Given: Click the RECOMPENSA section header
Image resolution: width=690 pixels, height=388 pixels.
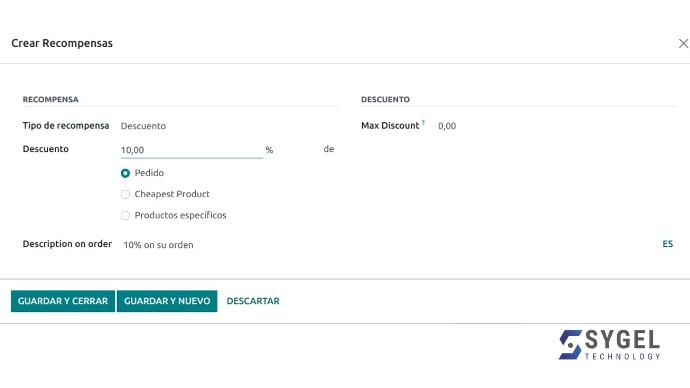Looking at the screenshot, I should click(51, 99).
